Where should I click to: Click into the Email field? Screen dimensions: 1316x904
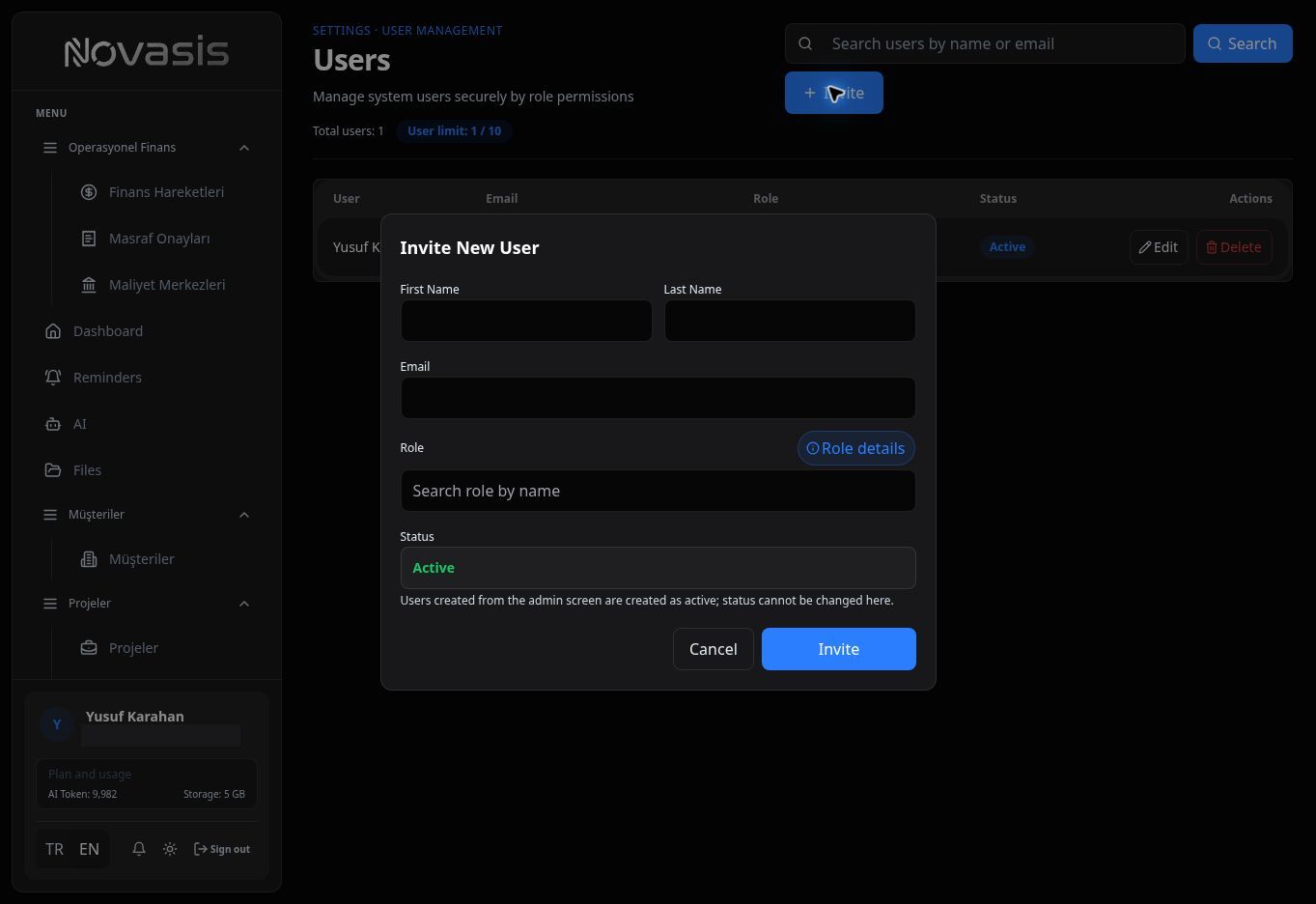coord(658,398)
